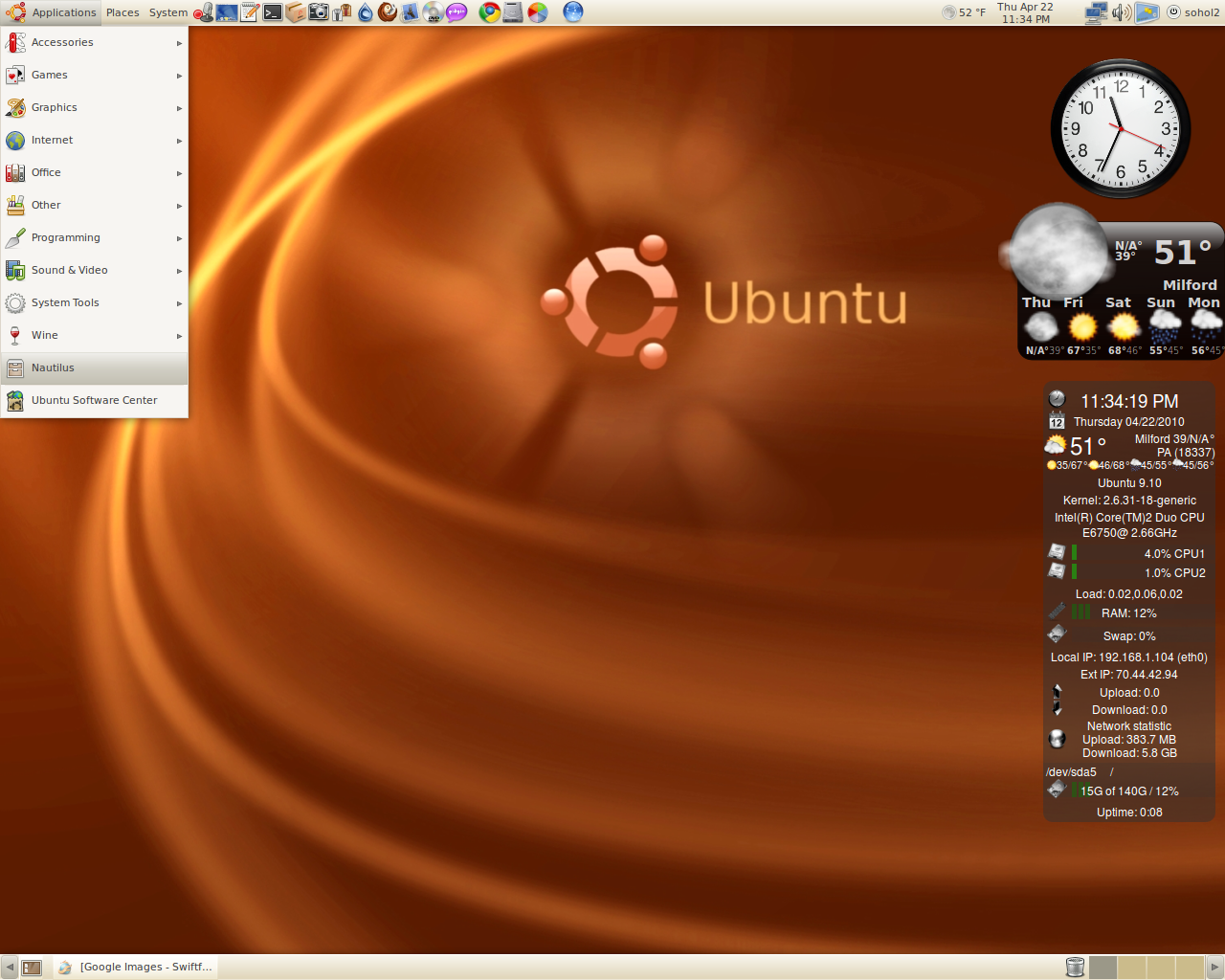
Task: Click the Local IP 192.168.1.104 line
Action: click(1129, 657)
